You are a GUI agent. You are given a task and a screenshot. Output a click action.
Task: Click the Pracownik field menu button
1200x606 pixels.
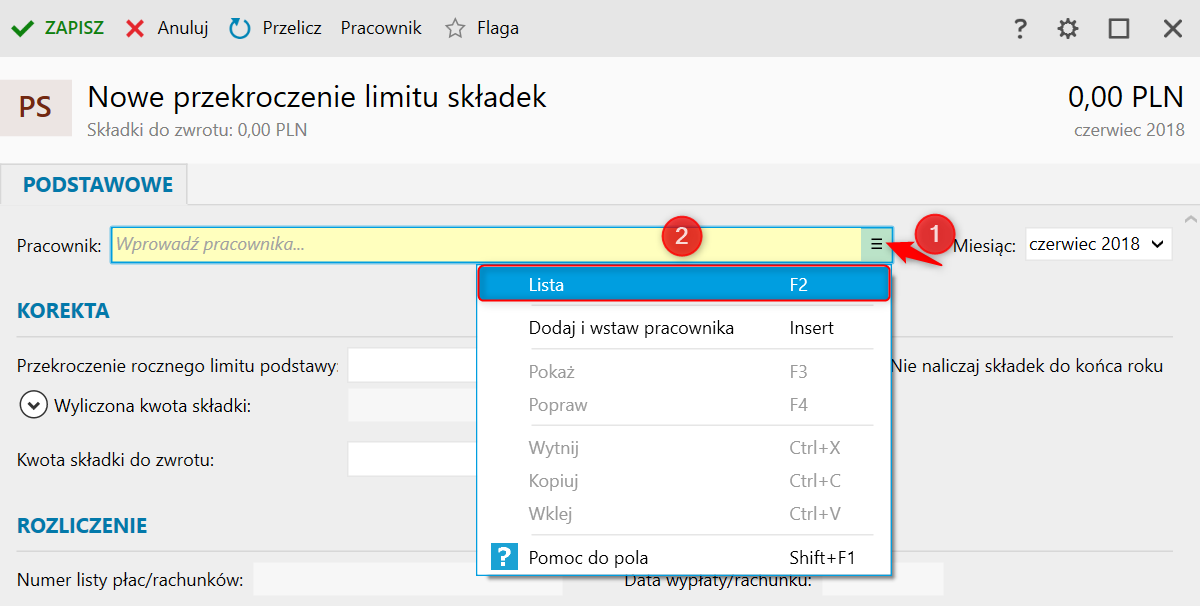(x=876, y=244)
